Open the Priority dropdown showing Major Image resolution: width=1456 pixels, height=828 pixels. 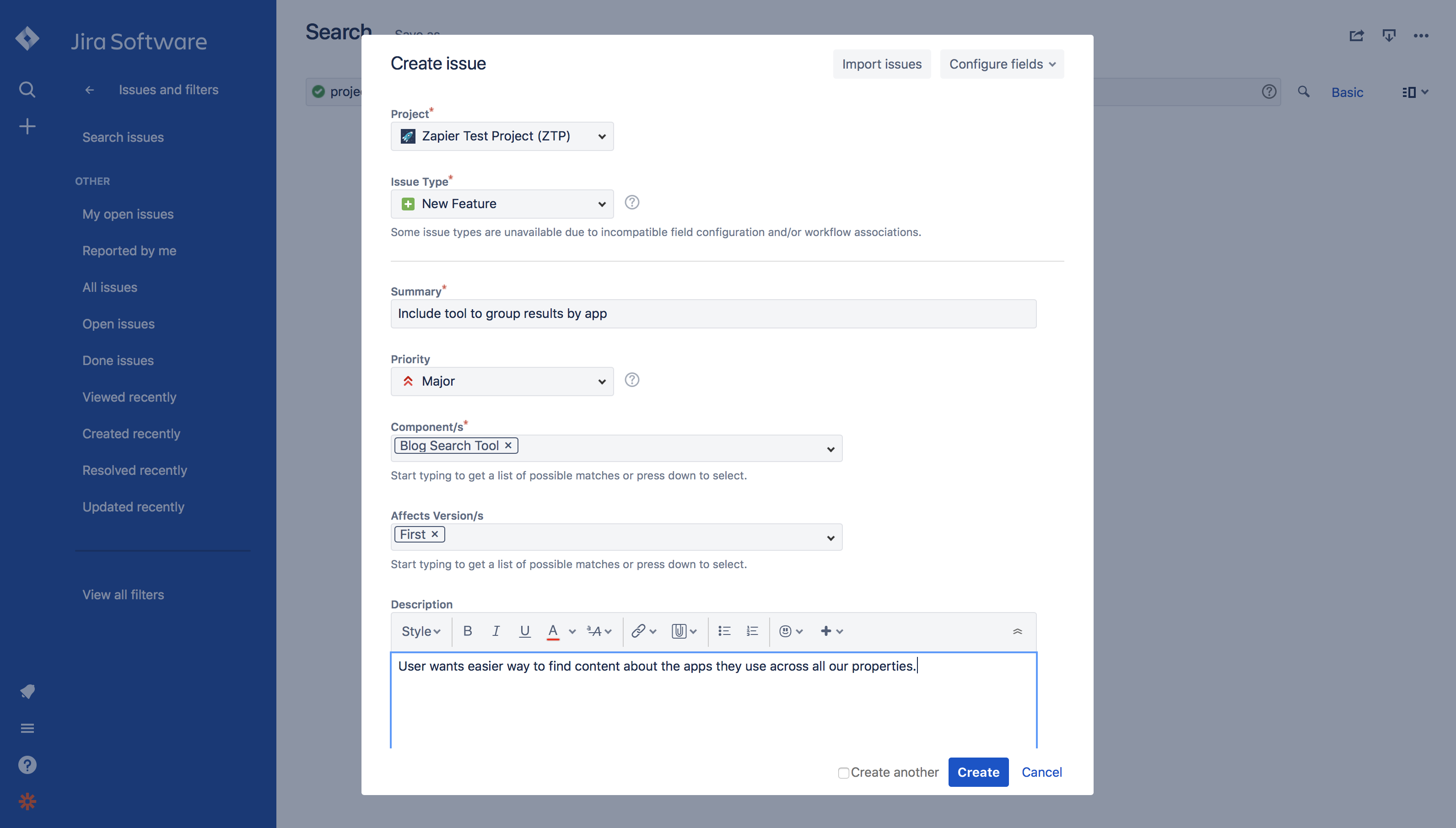pyautogui.click(x=502, y=381)
